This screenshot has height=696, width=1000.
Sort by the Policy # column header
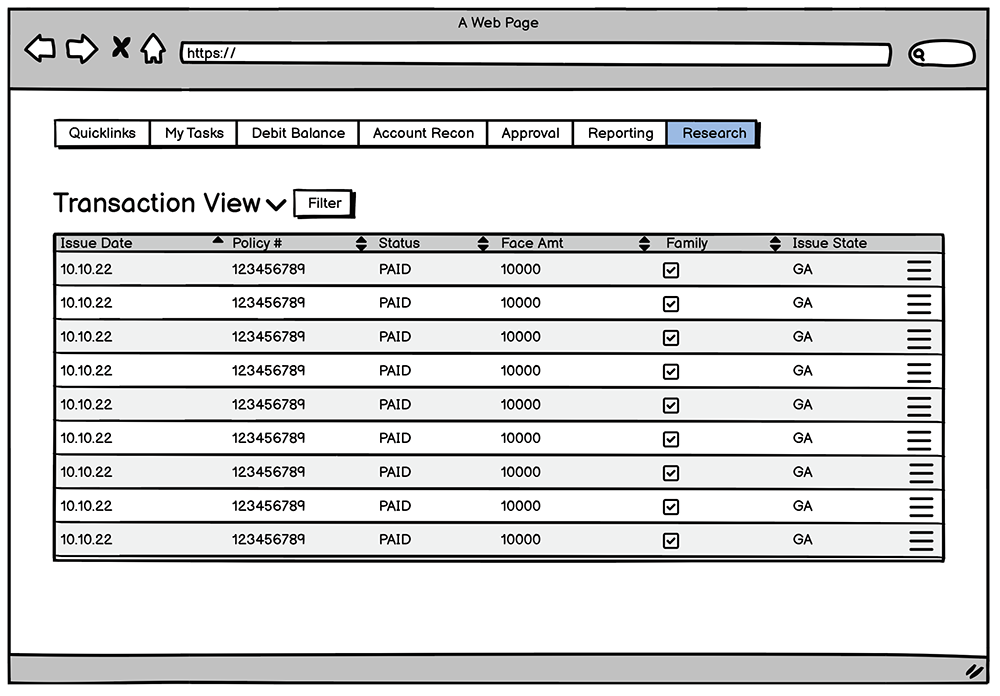tap(258, 243)
